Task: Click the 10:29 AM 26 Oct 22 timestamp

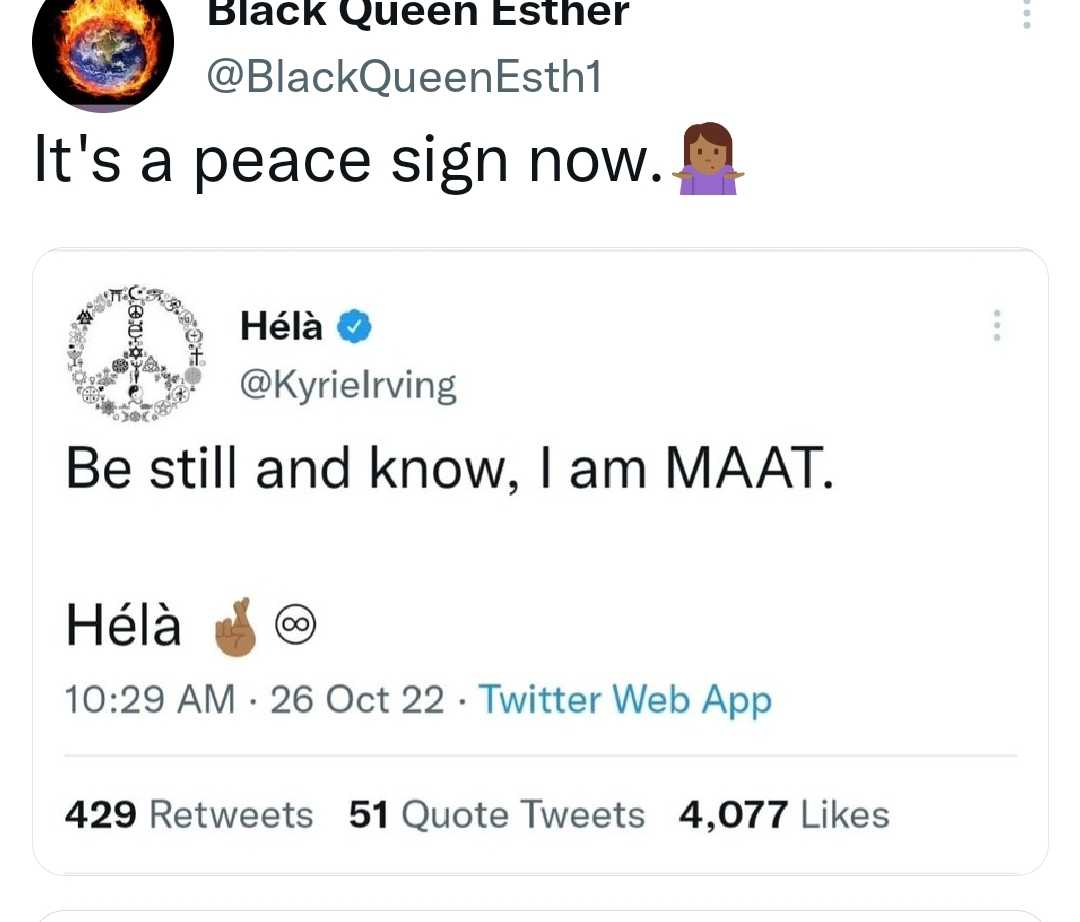Action: tap(254, 700)
